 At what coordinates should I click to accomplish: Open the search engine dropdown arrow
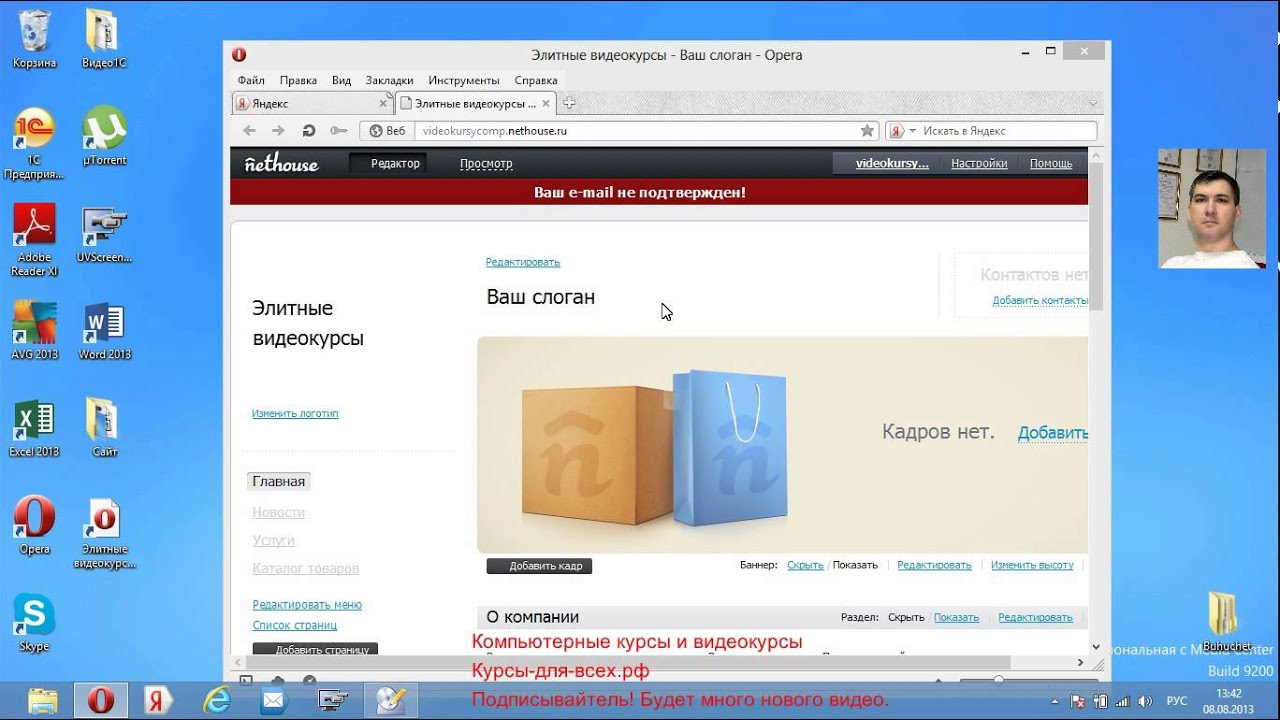pos(912,131)
